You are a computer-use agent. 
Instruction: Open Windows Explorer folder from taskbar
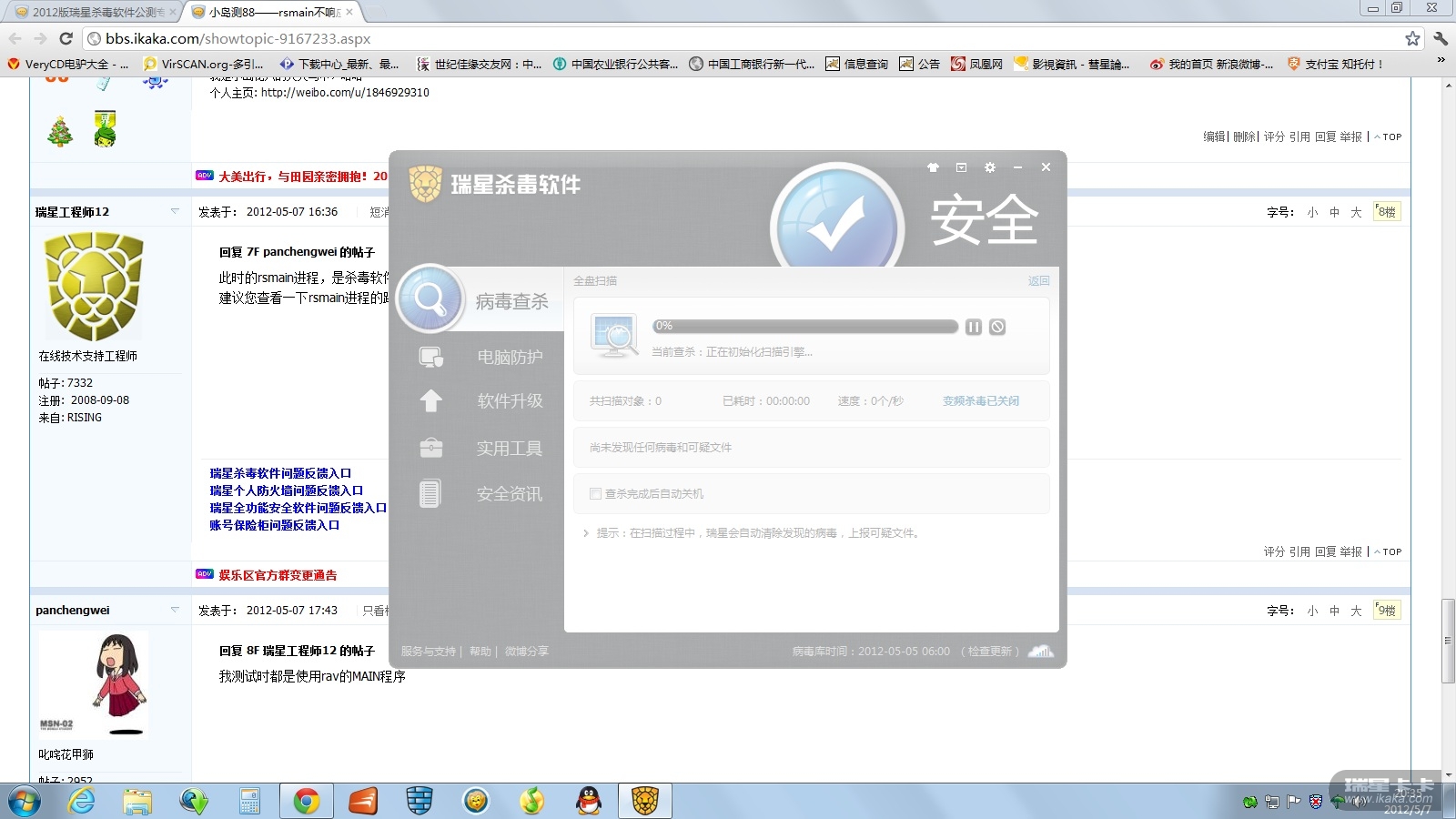[x=137, y=801]
